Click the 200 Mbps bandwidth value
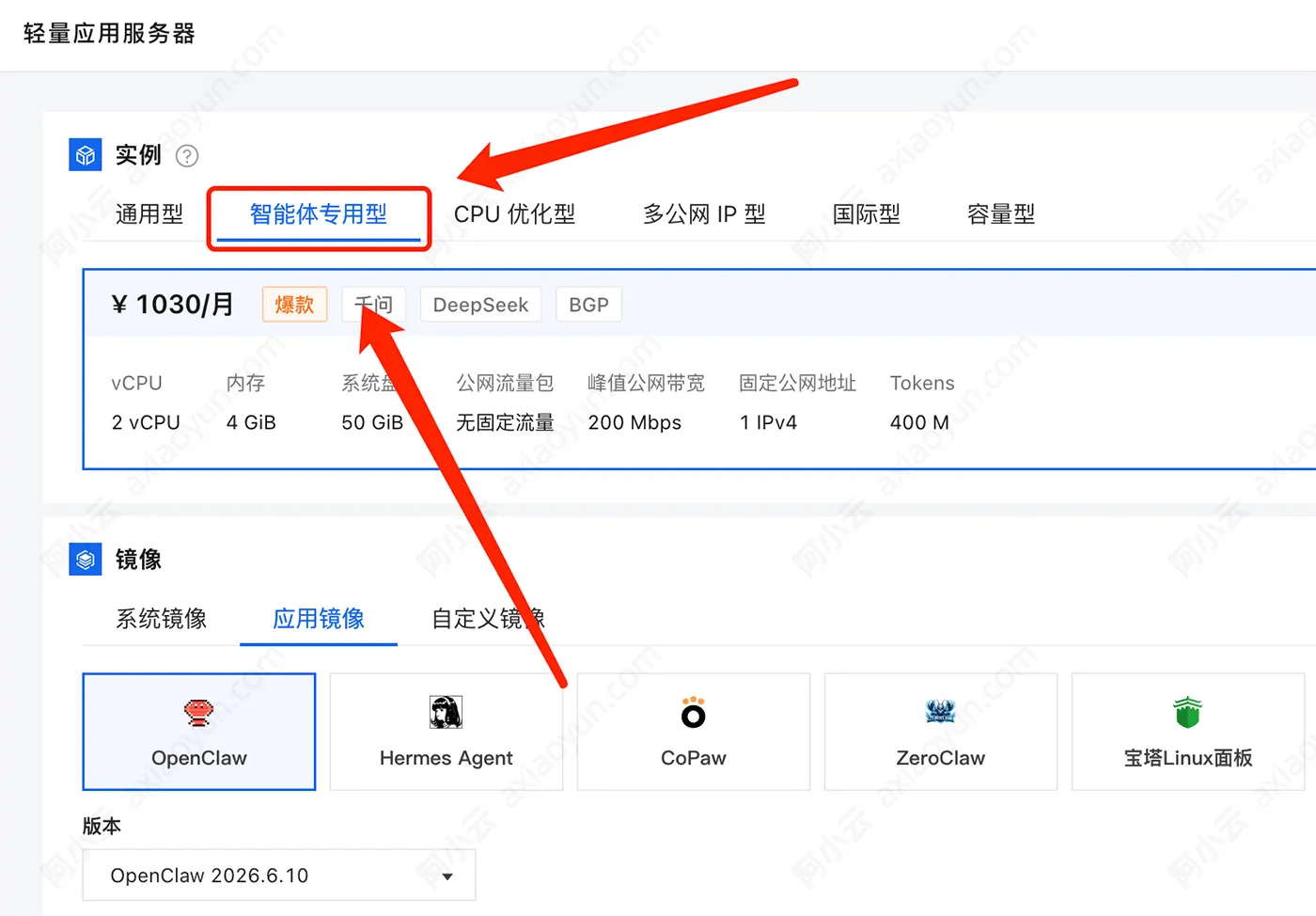 [x=634, y=422]
